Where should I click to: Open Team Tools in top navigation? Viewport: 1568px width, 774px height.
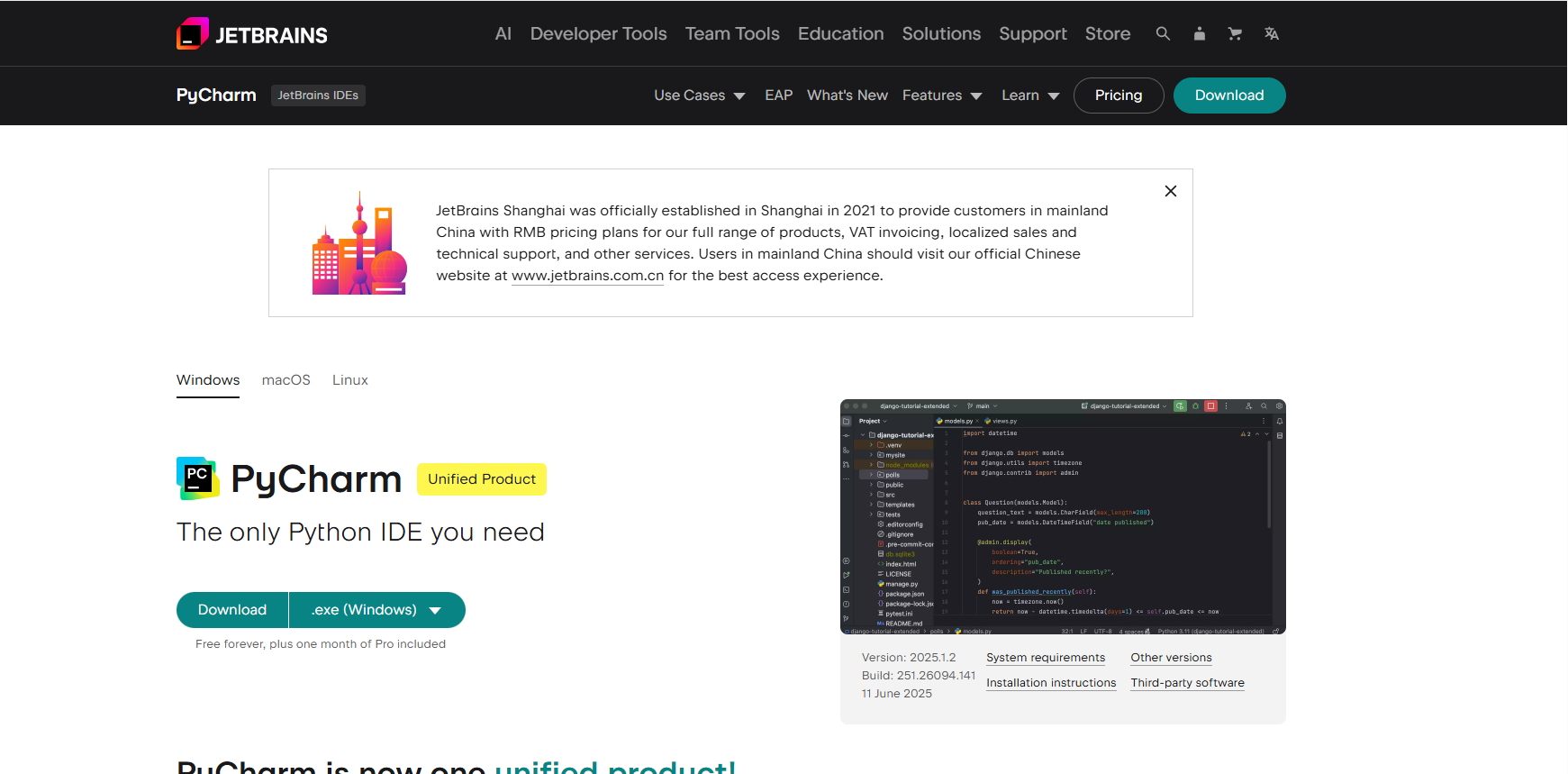tap(732, 33)
